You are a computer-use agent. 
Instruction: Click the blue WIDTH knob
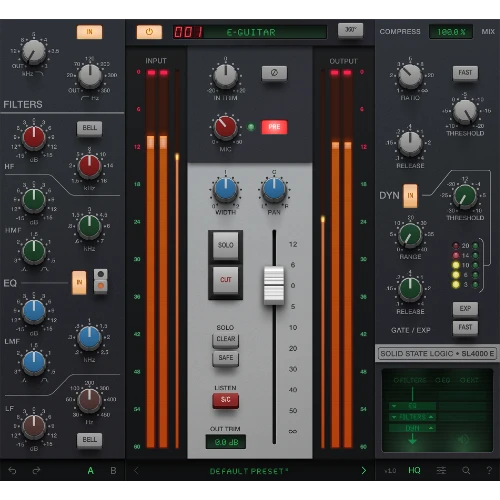(x=225, y=189)
